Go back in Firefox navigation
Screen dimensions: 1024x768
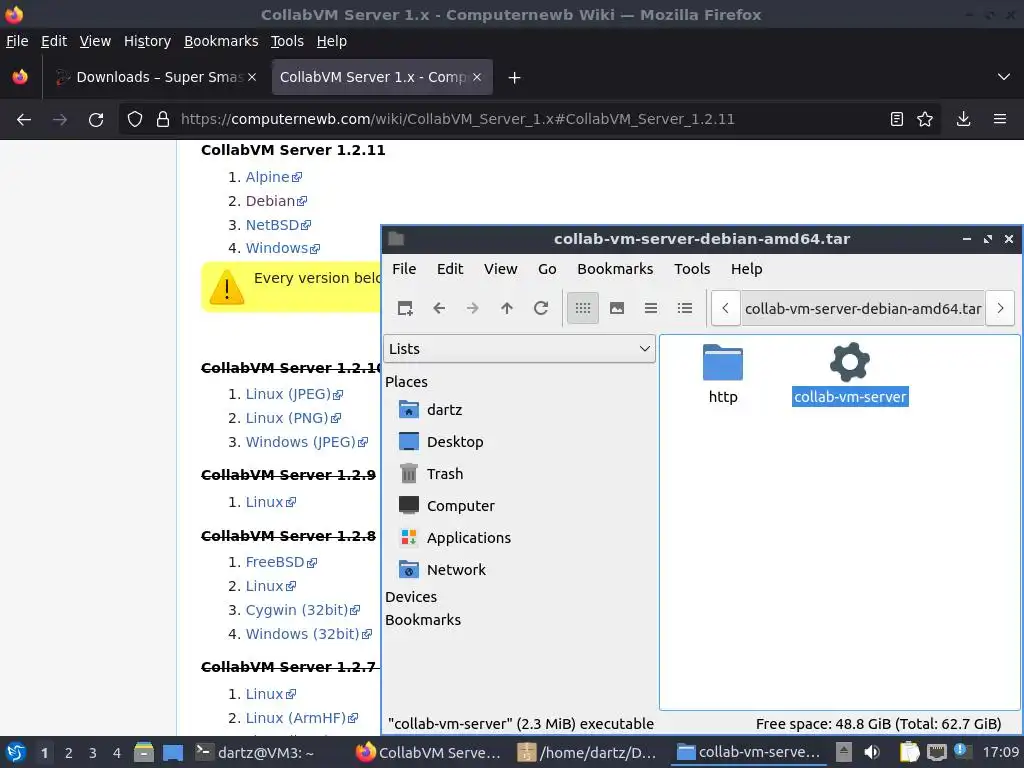(24, 120)
